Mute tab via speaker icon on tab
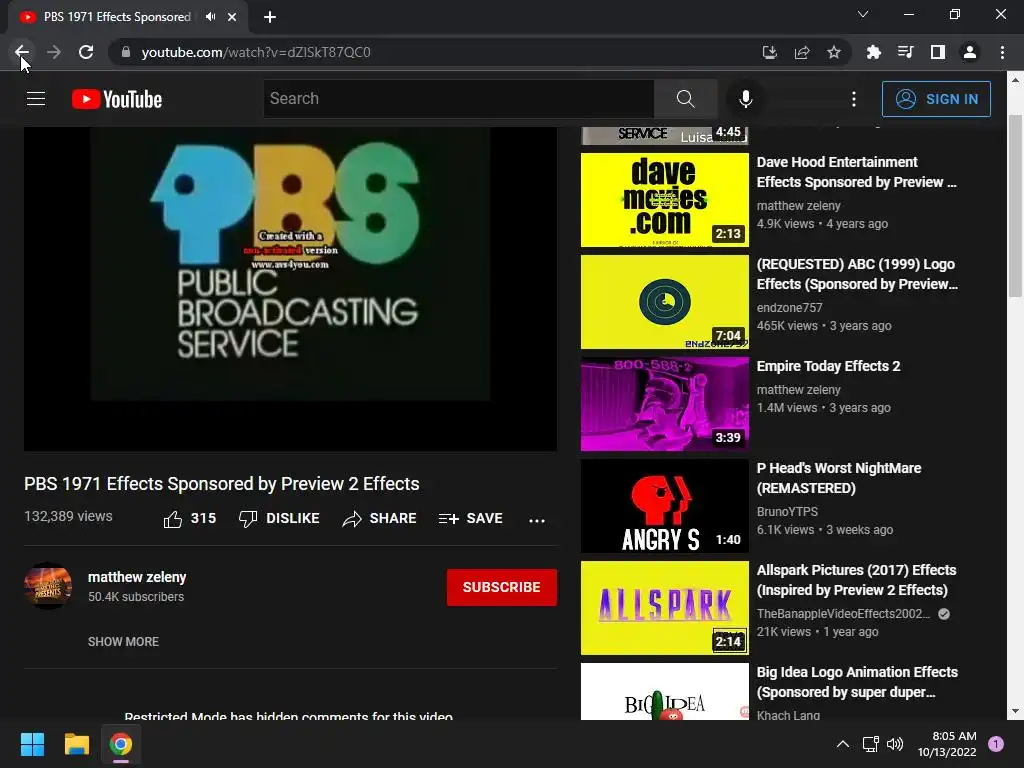 pyautogui.click(x=210, y=17)
